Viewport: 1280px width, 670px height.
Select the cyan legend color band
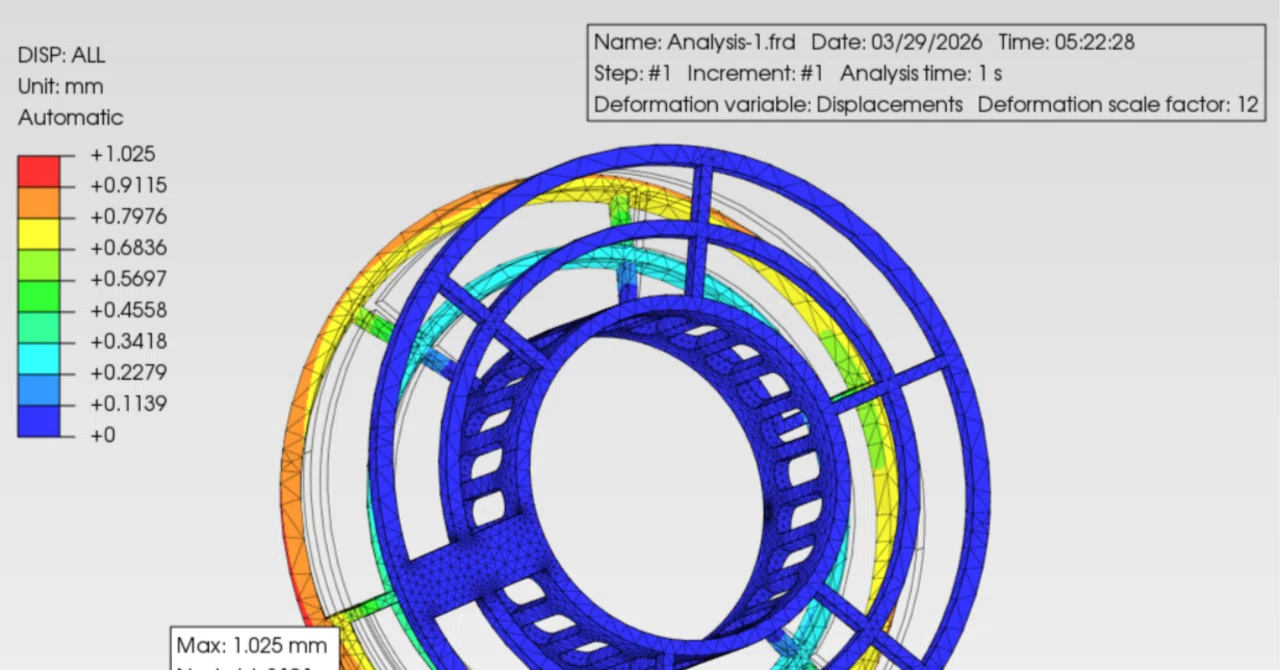click(x=39, y=357)
